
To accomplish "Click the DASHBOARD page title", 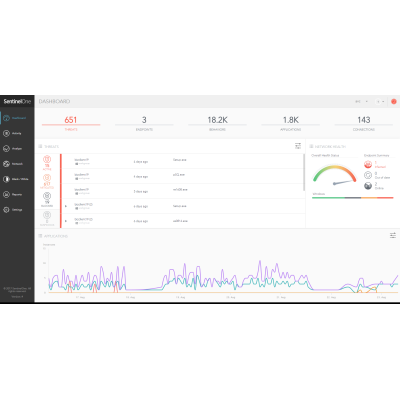I will (54, 101).
